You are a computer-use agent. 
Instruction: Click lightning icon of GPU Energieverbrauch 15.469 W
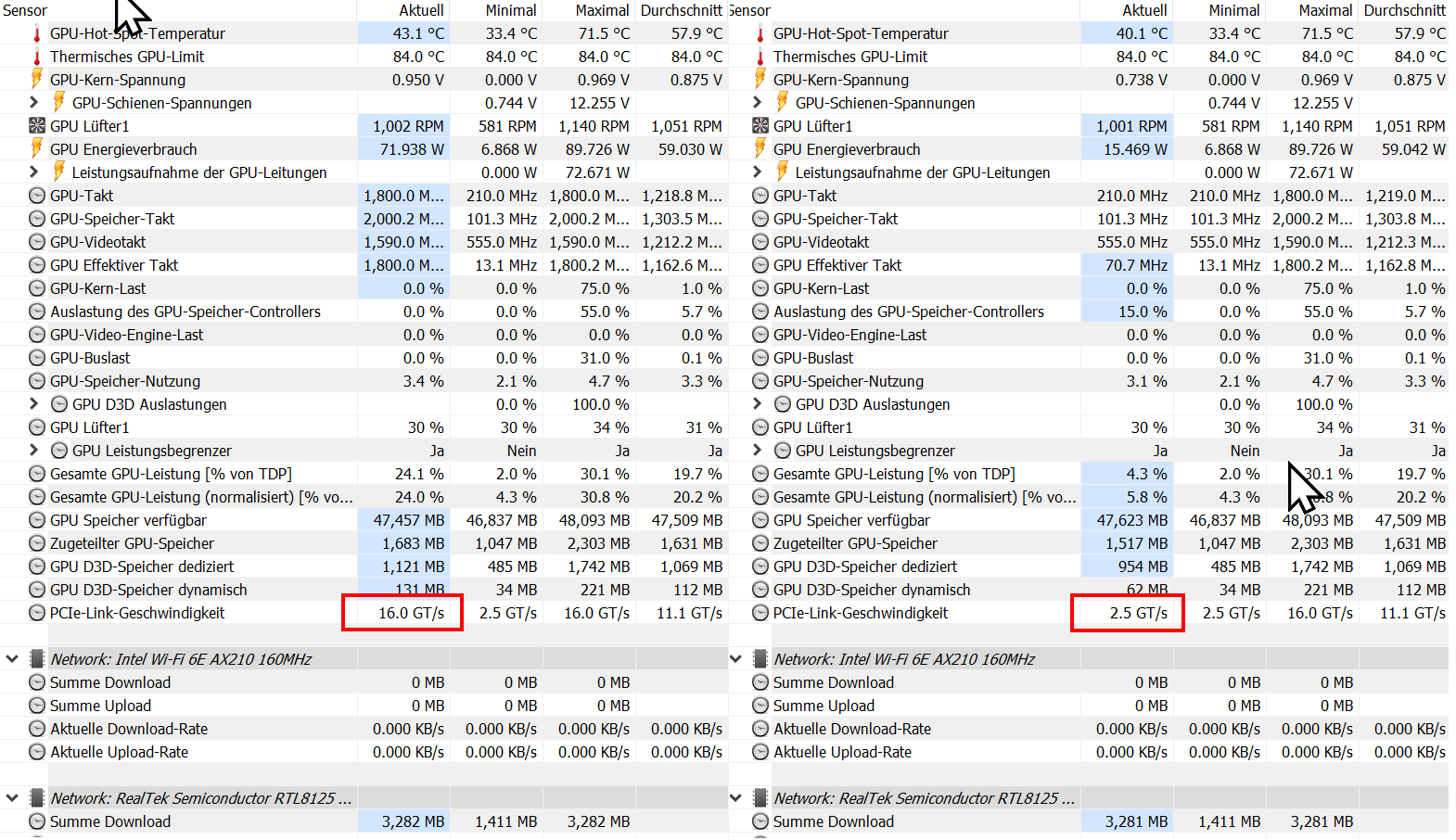760,148
